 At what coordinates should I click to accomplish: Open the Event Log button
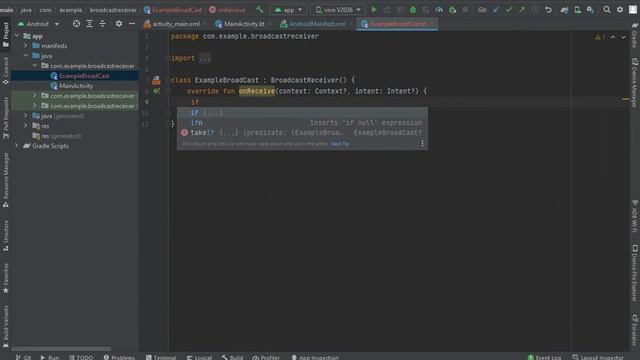[544, 357]
